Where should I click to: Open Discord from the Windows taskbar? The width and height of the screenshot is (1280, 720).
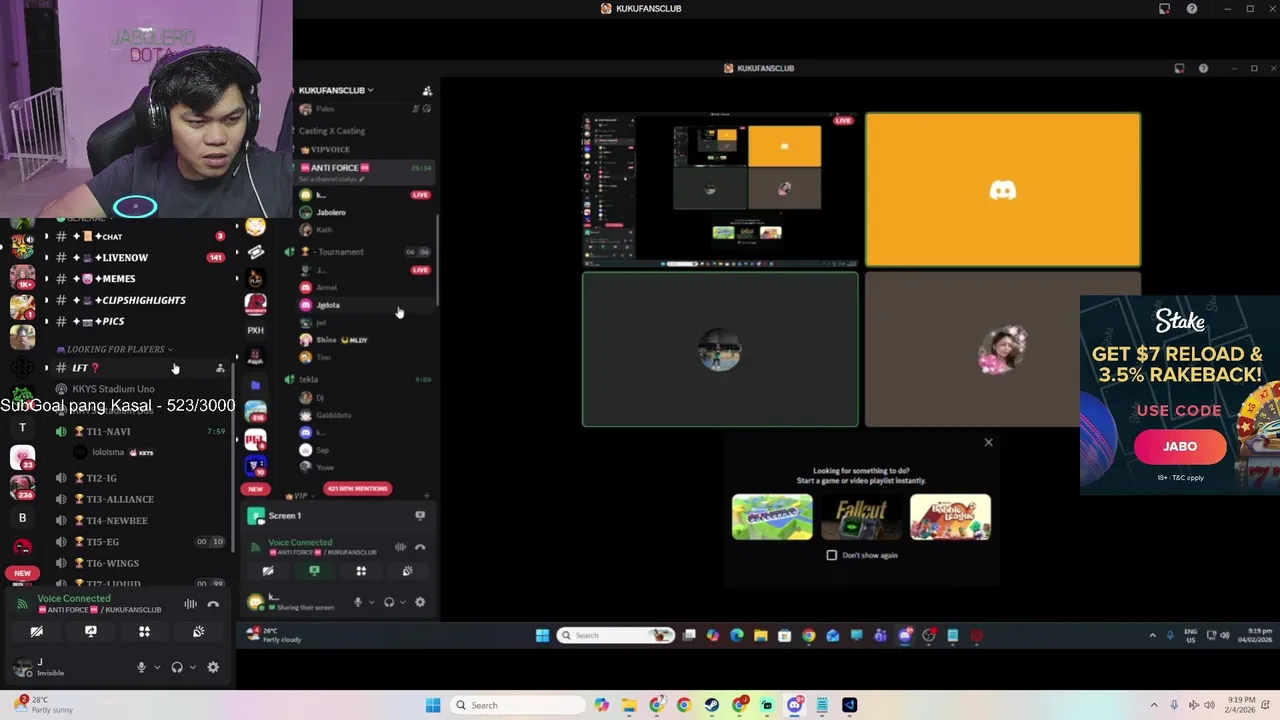[x=795, y=705]
